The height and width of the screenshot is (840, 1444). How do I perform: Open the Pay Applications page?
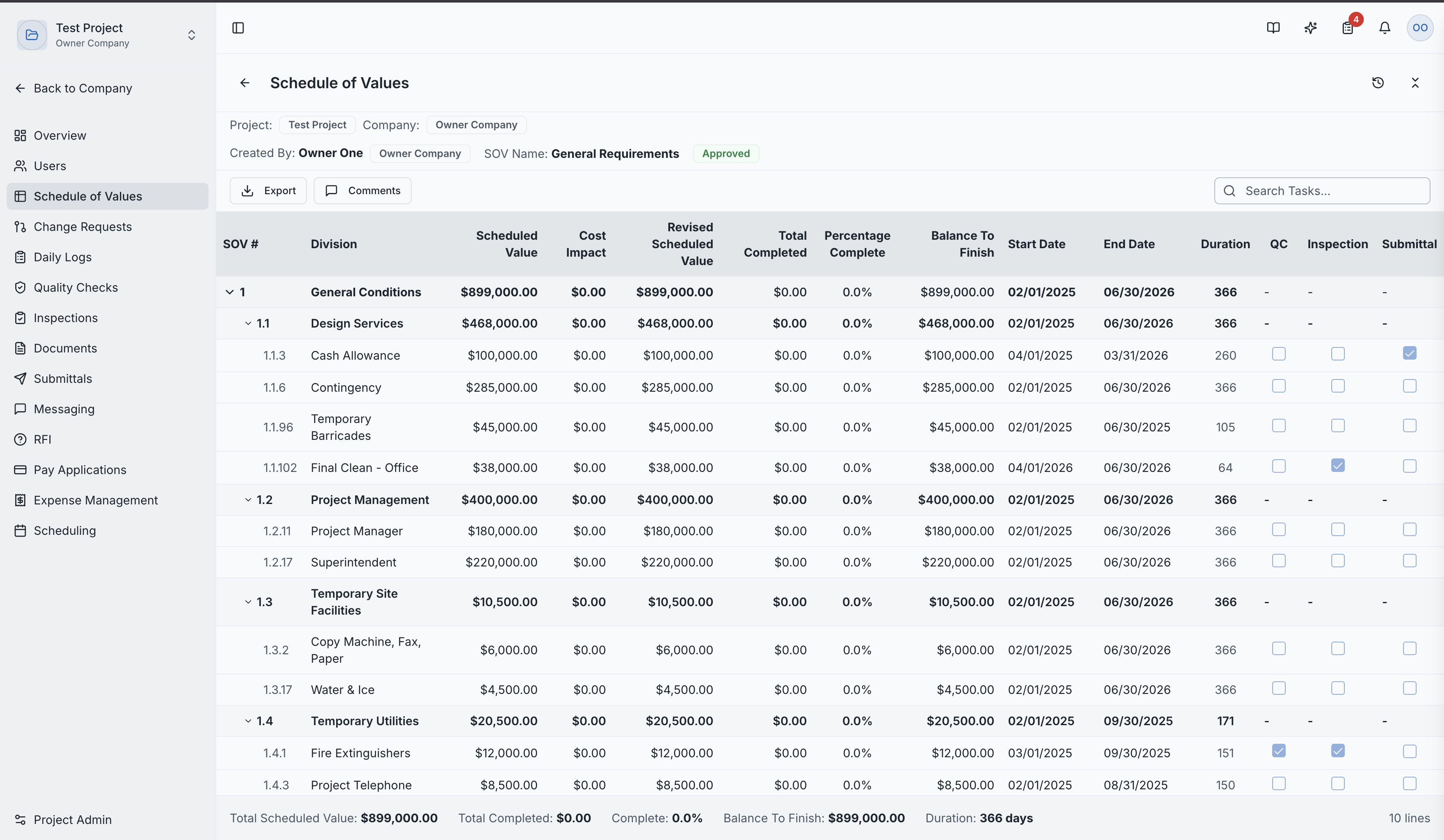click(x=108, y=470)
